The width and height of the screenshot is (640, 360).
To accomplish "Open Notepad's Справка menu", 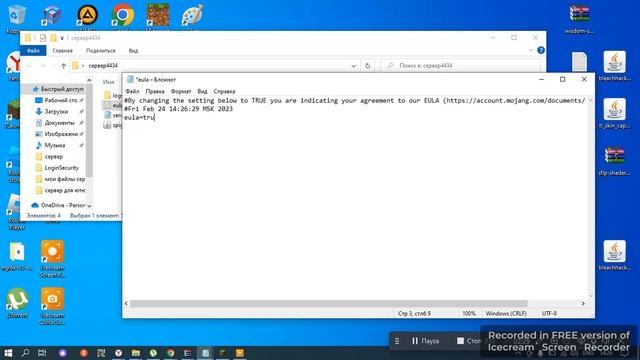I will click(224, 91).
